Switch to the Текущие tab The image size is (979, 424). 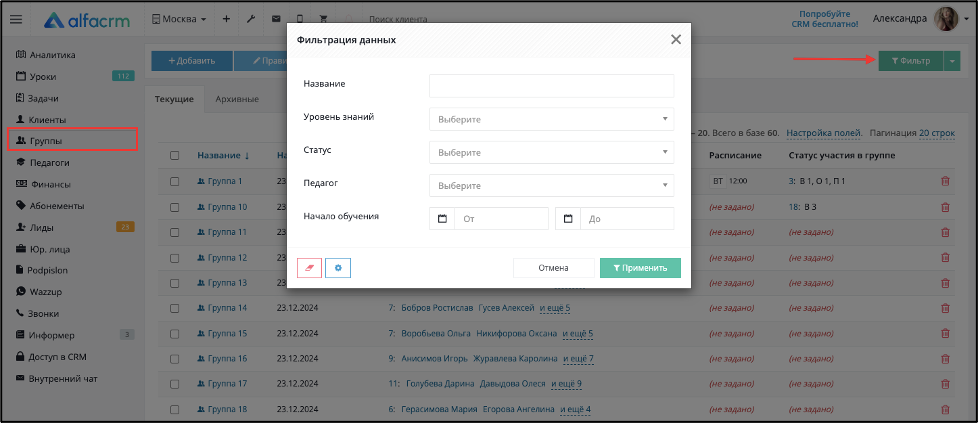click(174, 99)
